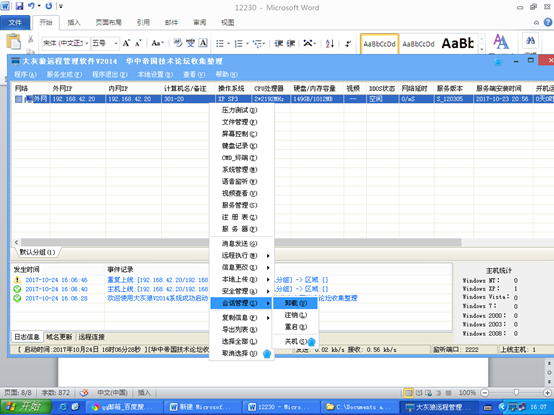Click the Paste clipboard icon in Word ribbon

click(13, 41)
